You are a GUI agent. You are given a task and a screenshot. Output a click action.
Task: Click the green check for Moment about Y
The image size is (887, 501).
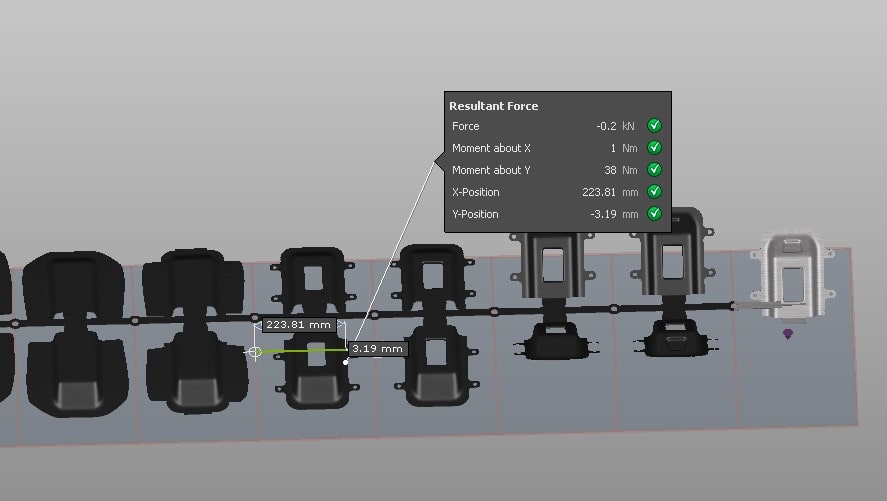[655, 170]
